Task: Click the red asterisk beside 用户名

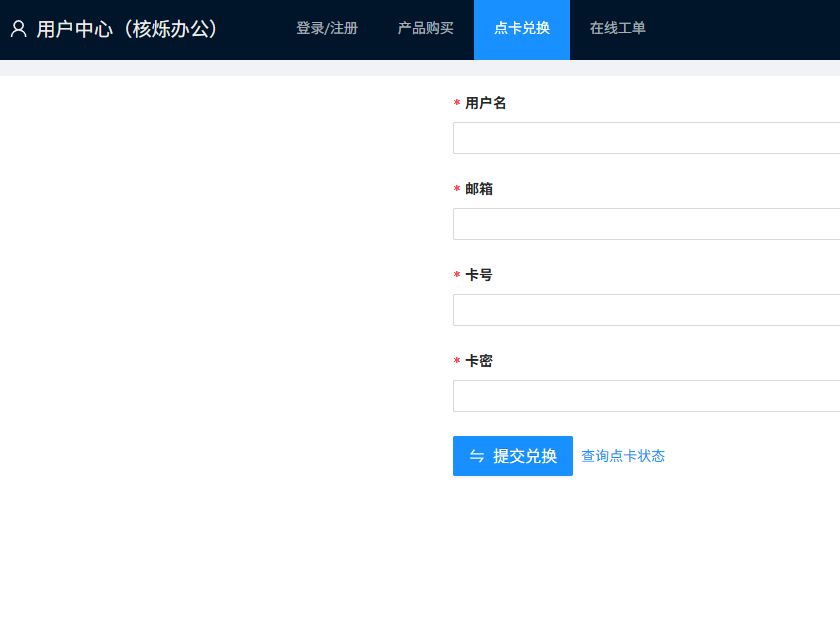Action: click(x=457, y=104)
